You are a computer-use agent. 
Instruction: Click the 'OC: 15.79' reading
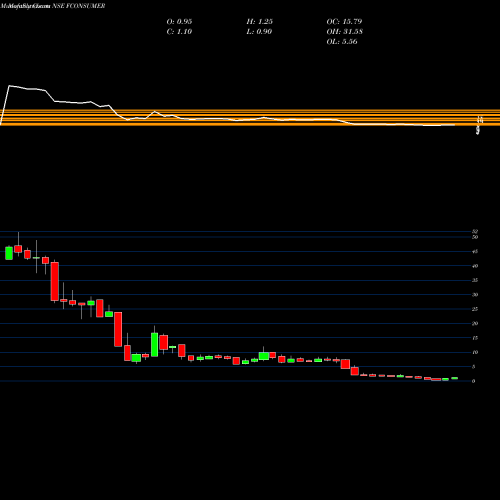tap(344, 21)
